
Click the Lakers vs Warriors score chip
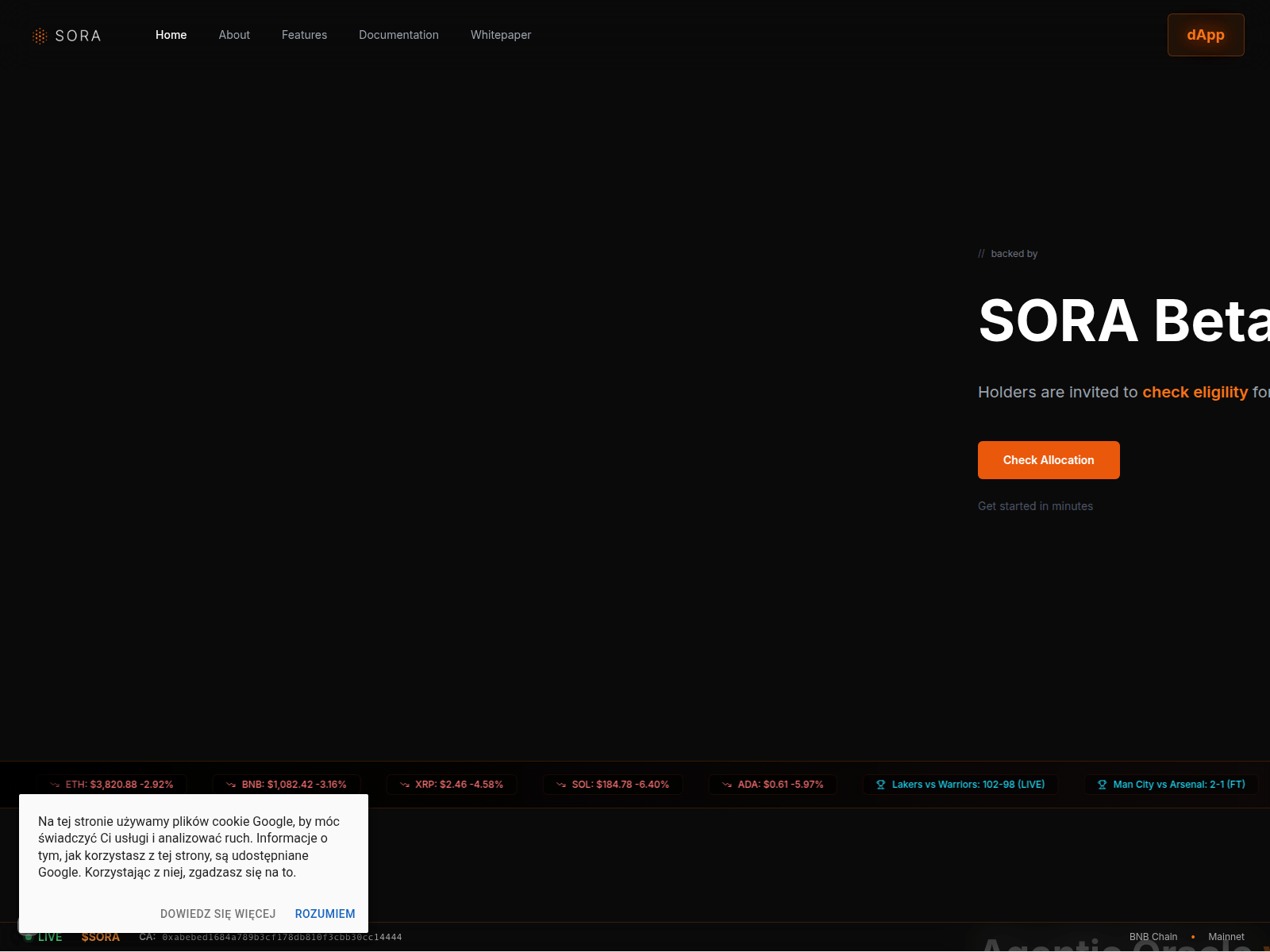pyautogui.click(x=960, y=785)
